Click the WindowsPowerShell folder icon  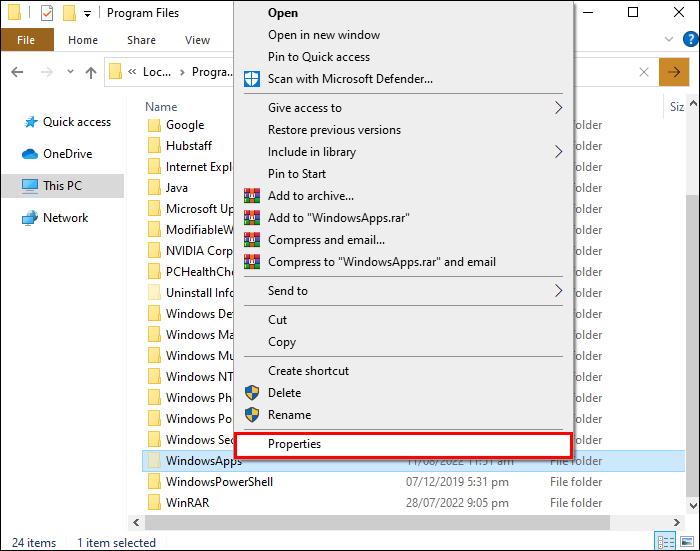[154, 482]
